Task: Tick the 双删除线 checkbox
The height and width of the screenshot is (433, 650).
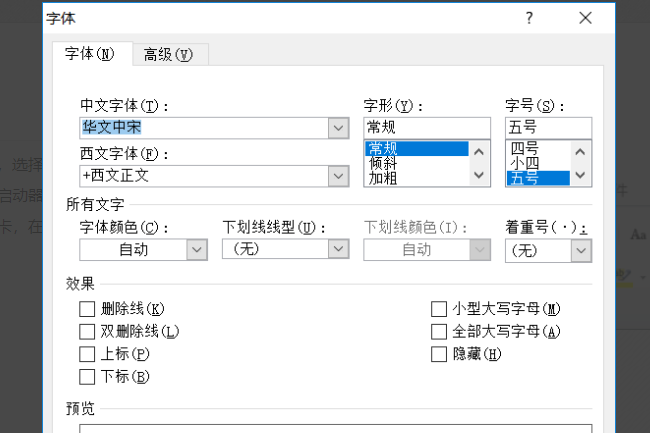Action: (x=87, y=331)
